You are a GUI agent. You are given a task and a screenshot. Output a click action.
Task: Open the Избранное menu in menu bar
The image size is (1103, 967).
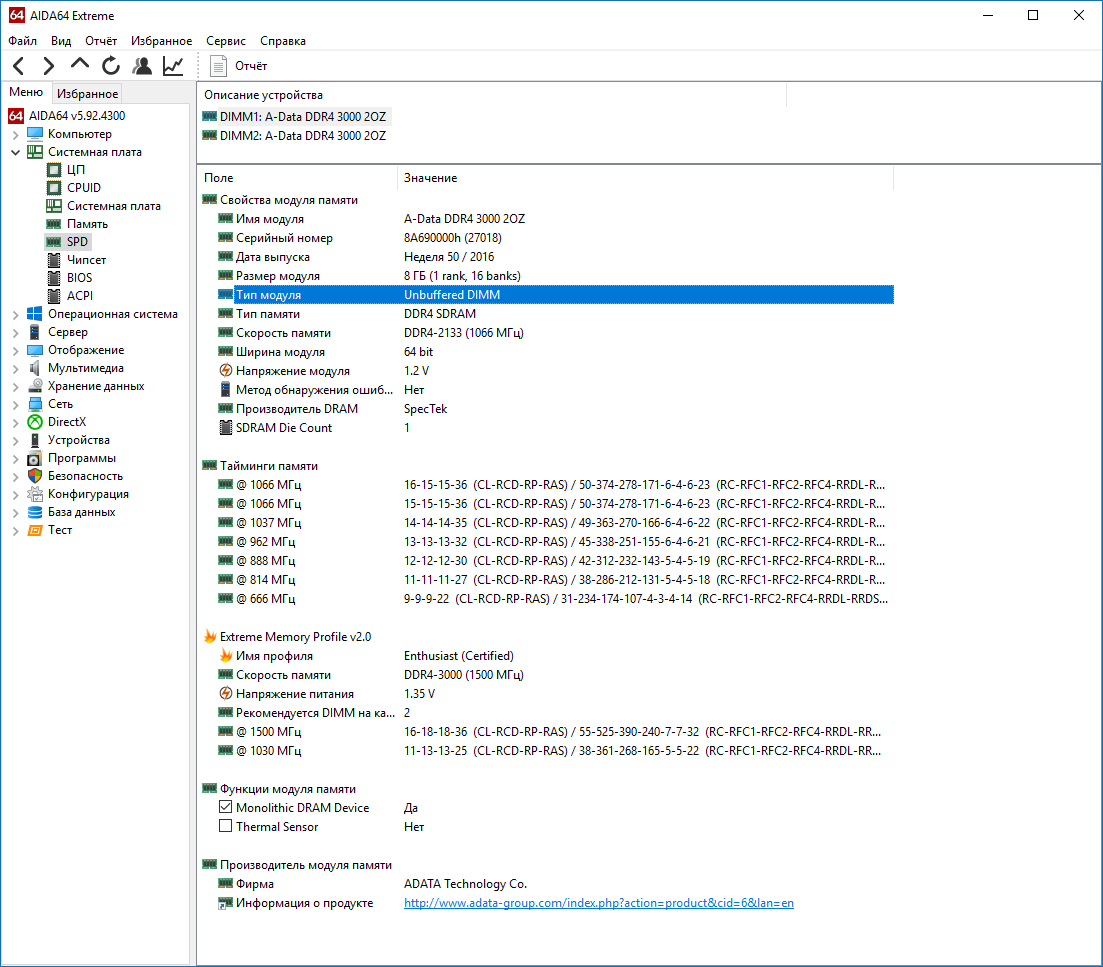coord(161,41)
